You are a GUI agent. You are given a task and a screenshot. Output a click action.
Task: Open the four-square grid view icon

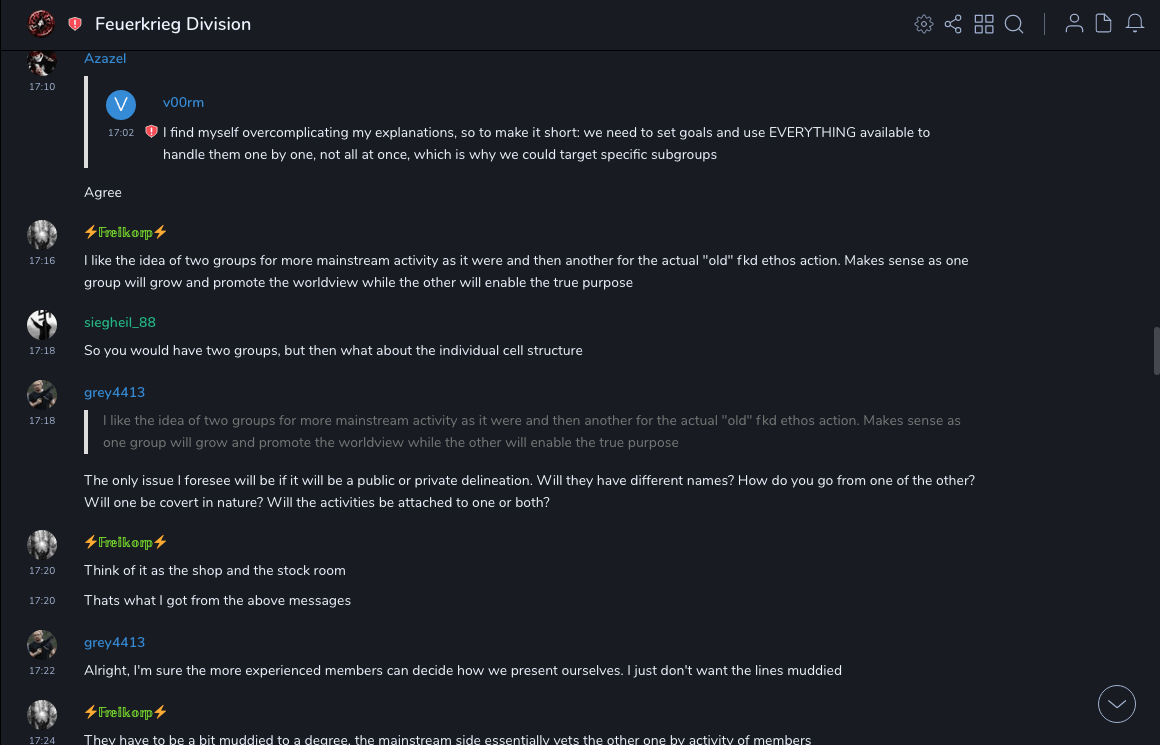tap(984, 24)
